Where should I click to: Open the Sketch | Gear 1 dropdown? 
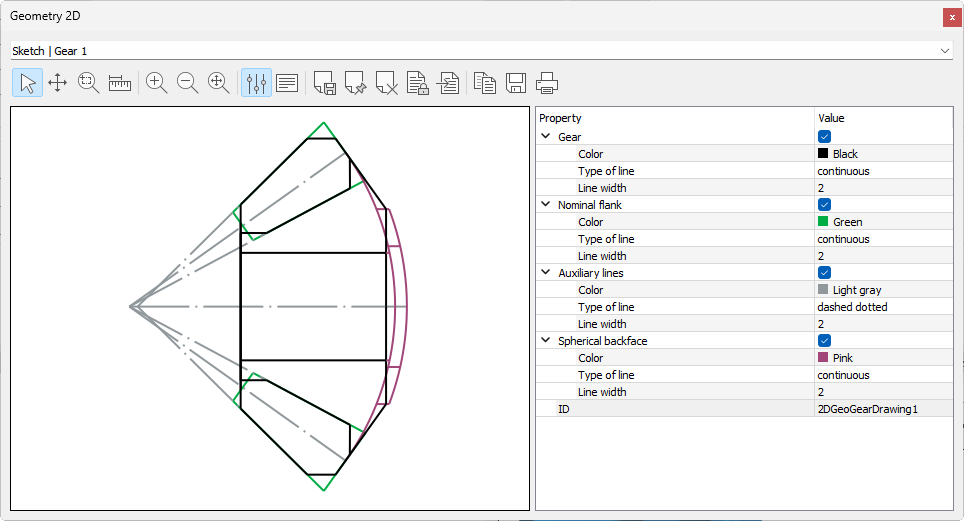point(481,50)
